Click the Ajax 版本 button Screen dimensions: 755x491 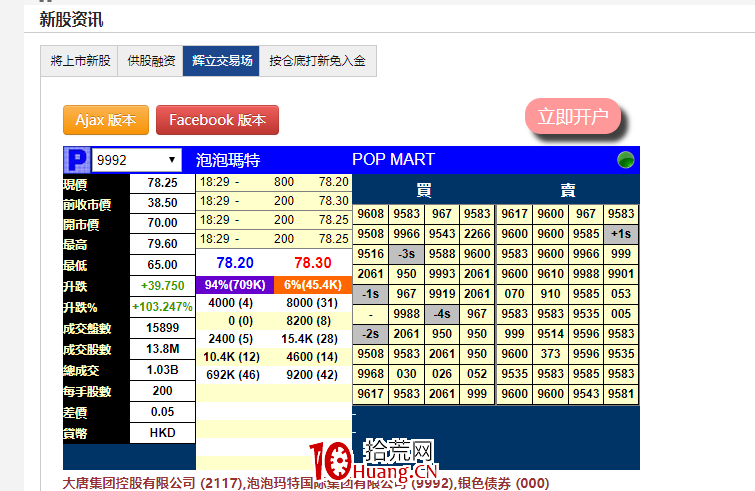pyautogui.click(x=106, y=120)
